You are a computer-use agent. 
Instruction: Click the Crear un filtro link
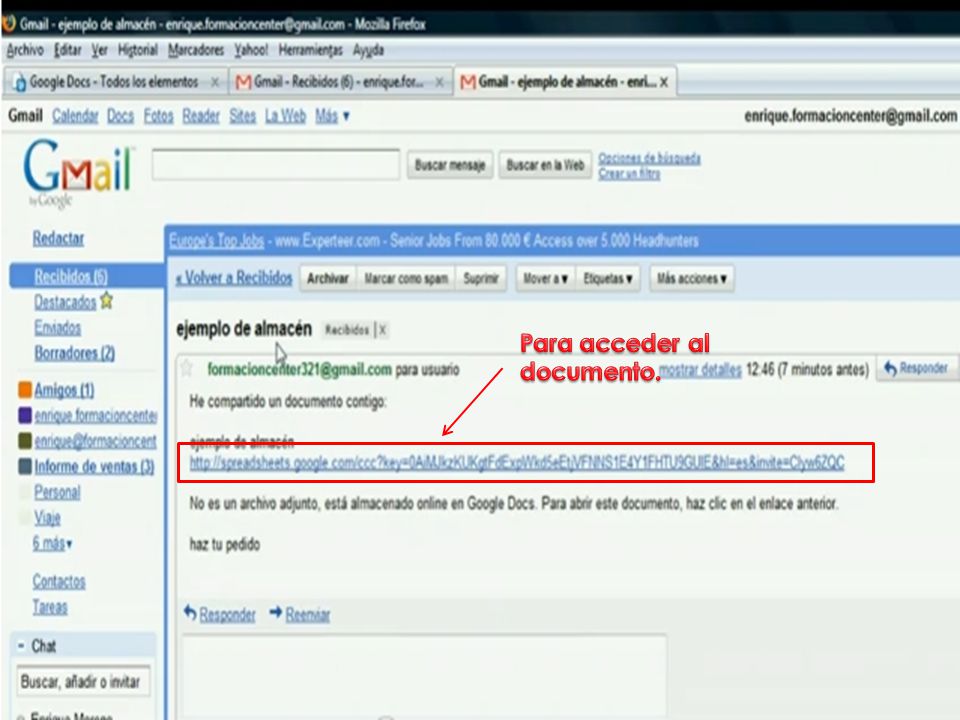(x=629, y=173)
